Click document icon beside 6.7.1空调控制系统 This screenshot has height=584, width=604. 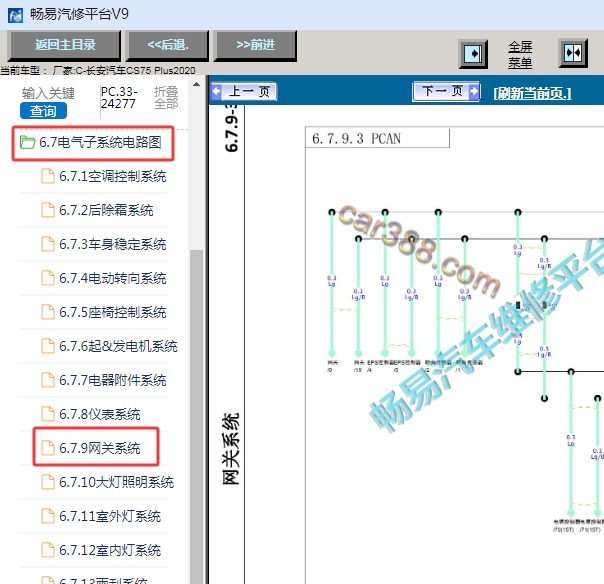pos(48,176)
